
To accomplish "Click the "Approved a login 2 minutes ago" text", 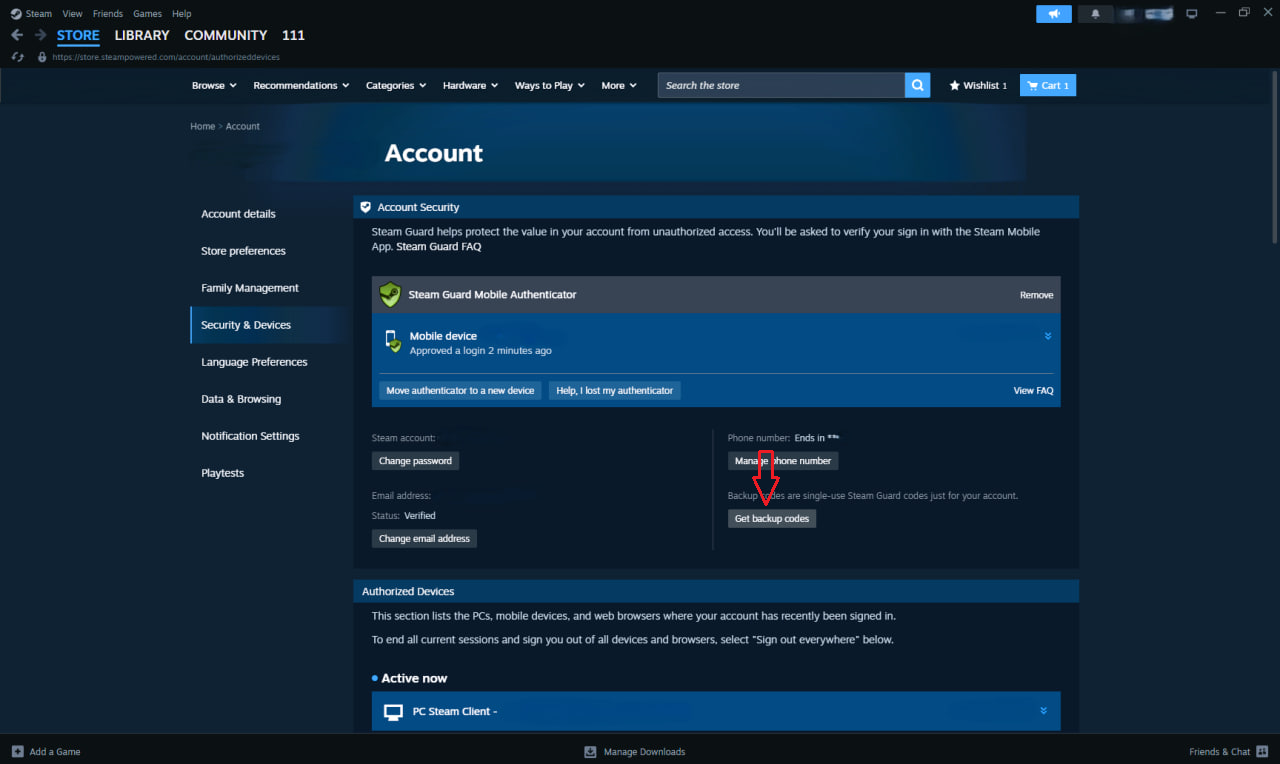I will click(x=480, y=351).
